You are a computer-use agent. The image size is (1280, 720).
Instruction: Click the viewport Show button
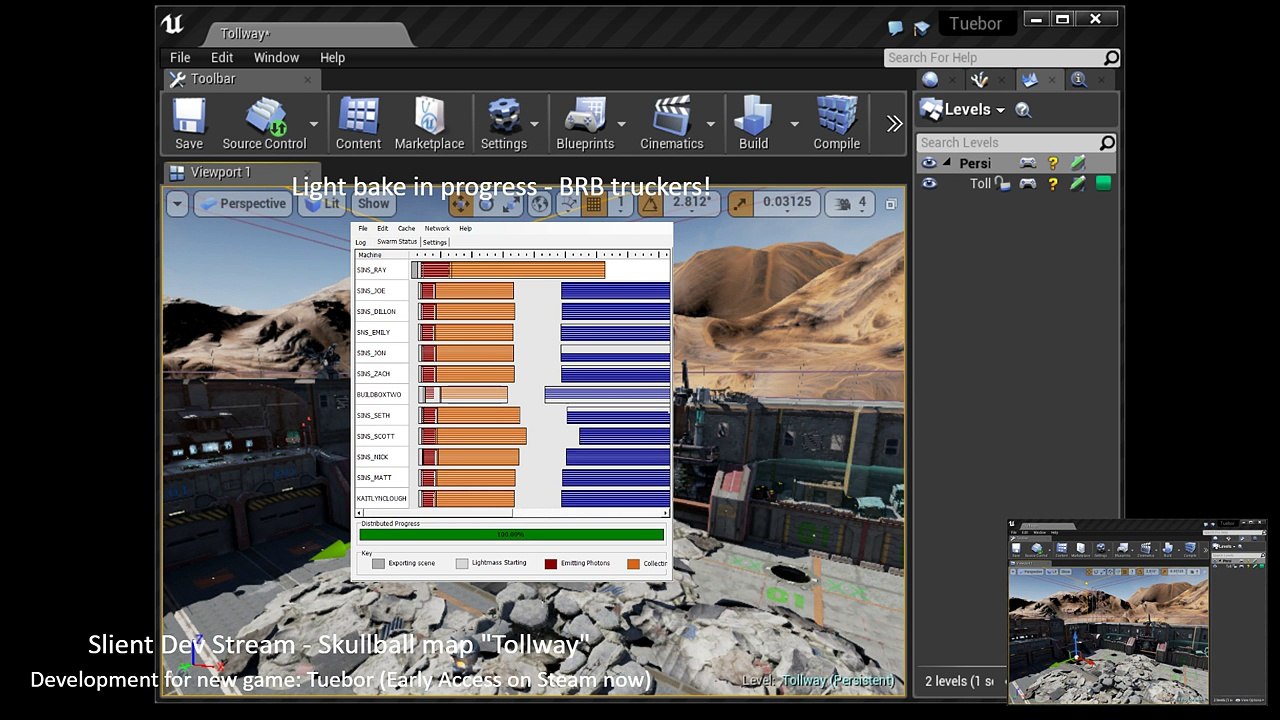coord(373,204)
